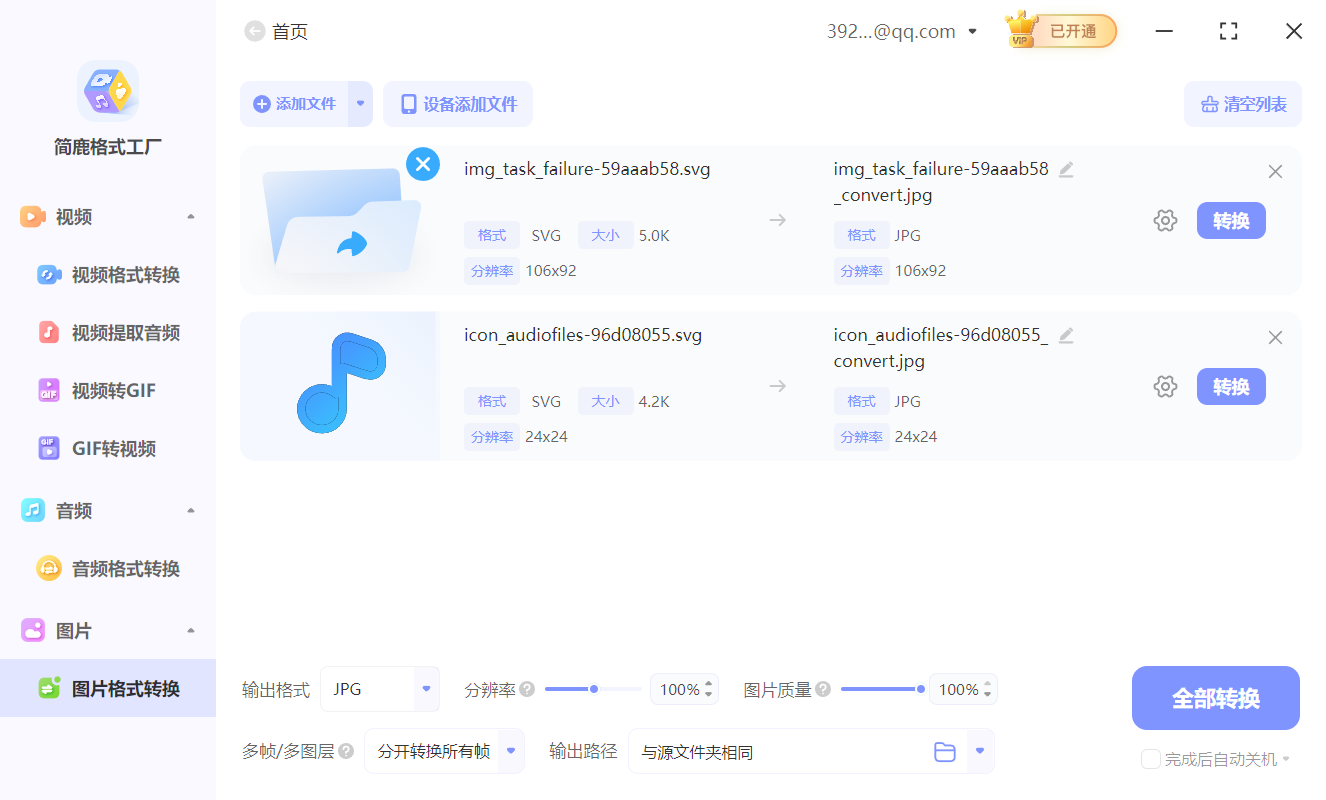This screenshot has width=1326, height=800.
Task: Click the 5.0K size value
Action: click(654, 236)
